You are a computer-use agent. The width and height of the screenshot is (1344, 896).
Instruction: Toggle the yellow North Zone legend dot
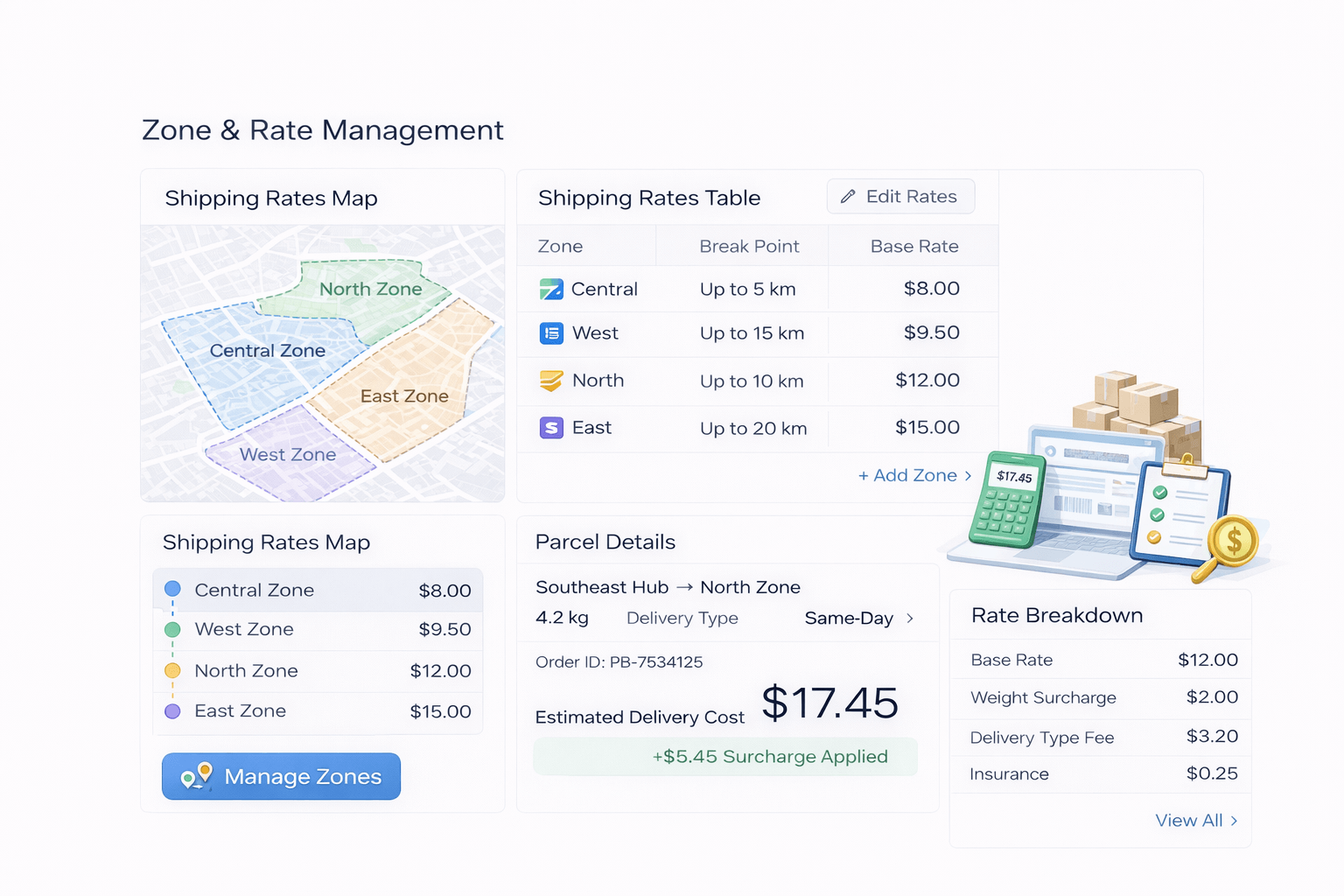171,671
